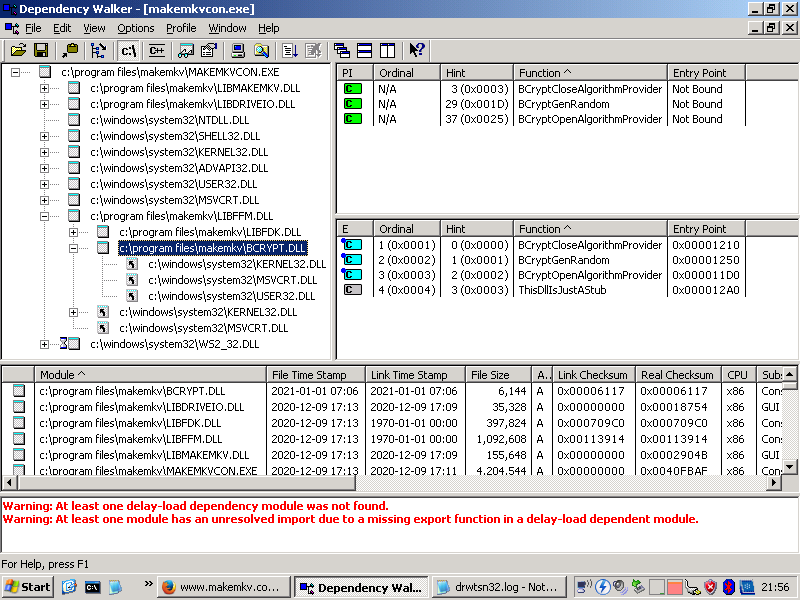The image size is (800, 600).
Task: Expand the LIBFDK.DLL tree node
Action: pos(73,232)
